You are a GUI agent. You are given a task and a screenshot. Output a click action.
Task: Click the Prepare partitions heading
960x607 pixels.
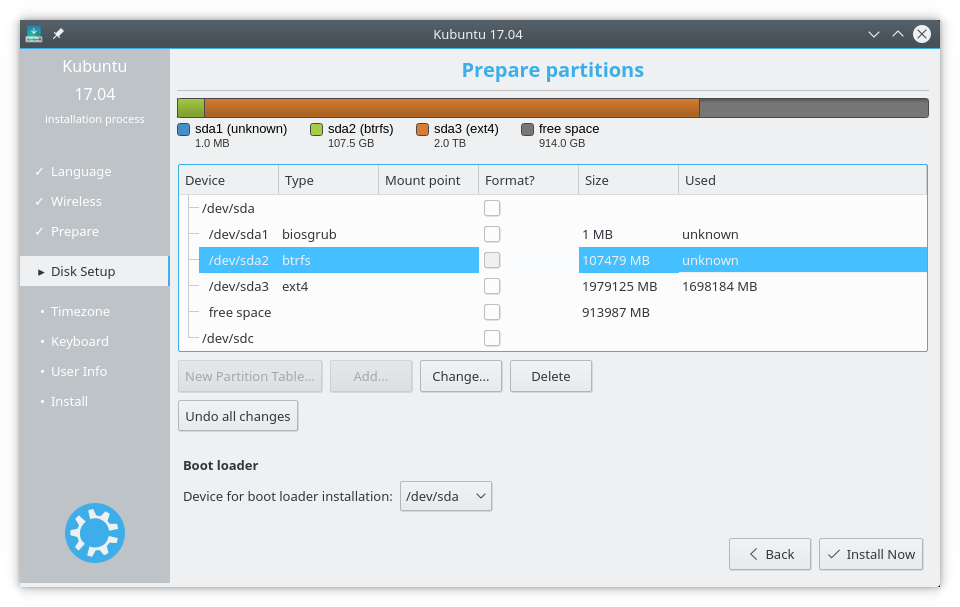coord(553,70)
